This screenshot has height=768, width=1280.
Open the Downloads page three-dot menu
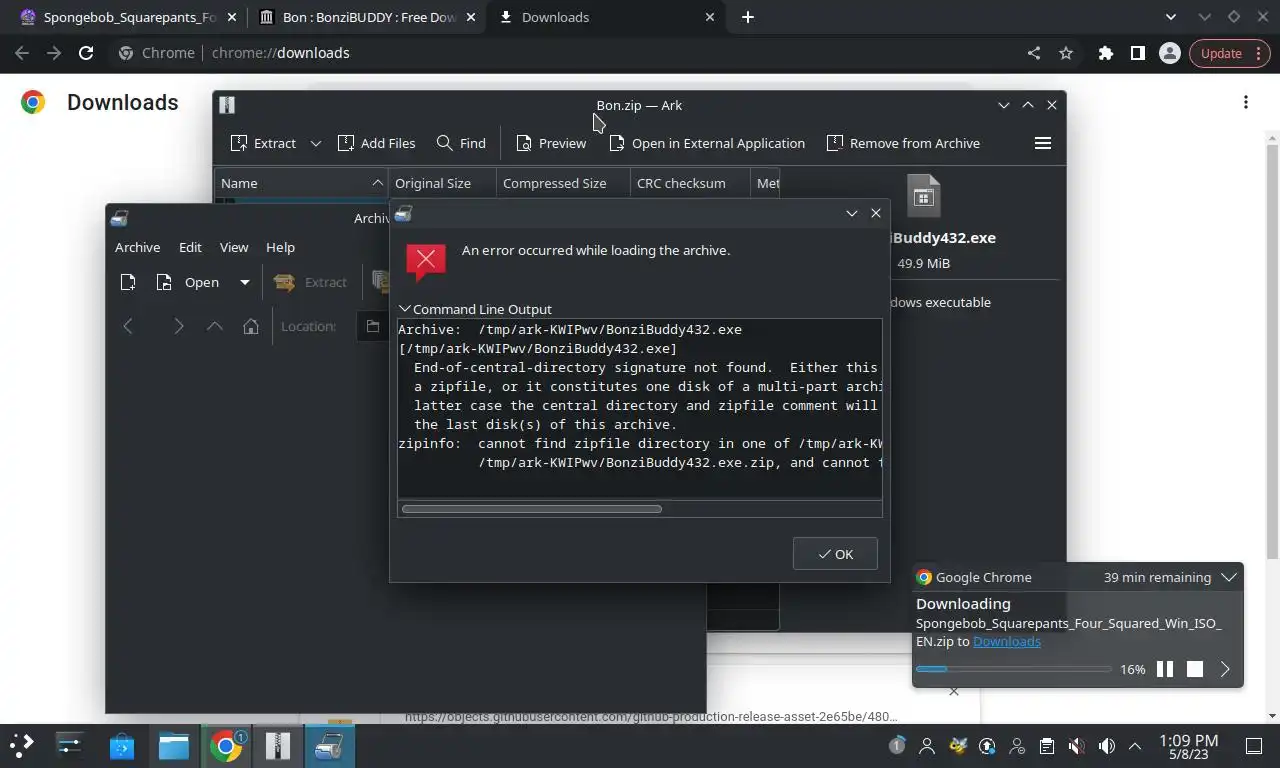pos(1246,102)
